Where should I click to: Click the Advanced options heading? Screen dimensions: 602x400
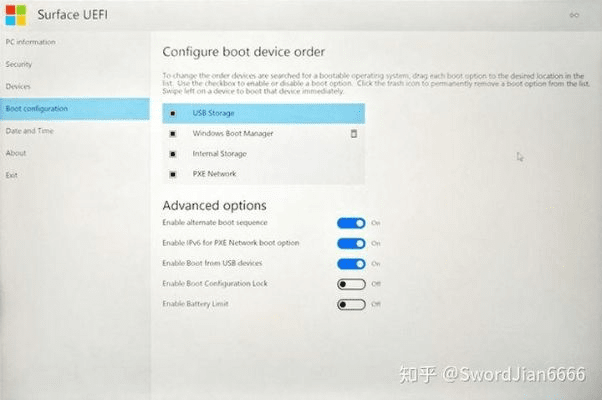point(214,205)
